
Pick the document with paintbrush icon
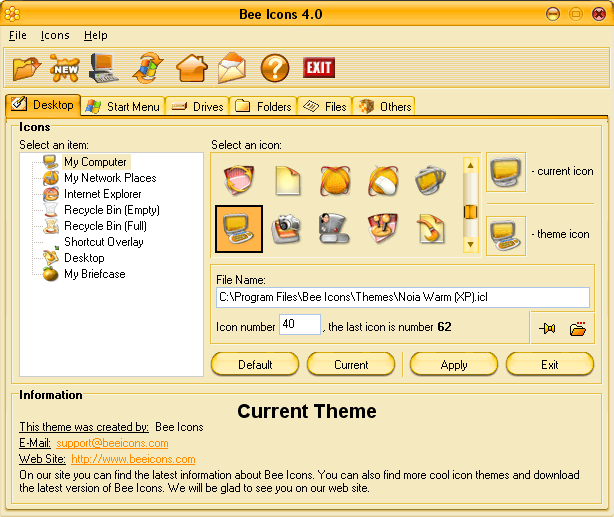431,229
